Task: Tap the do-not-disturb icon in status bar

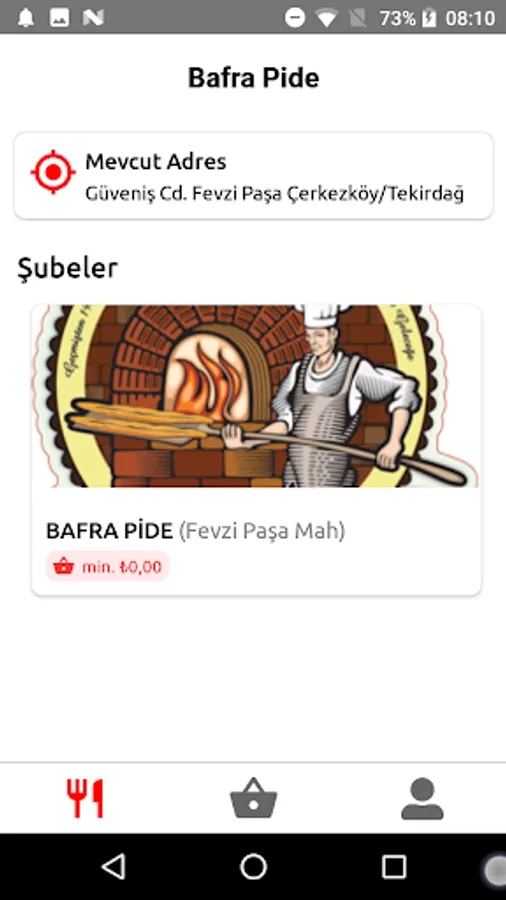Action: coord(295,18)
